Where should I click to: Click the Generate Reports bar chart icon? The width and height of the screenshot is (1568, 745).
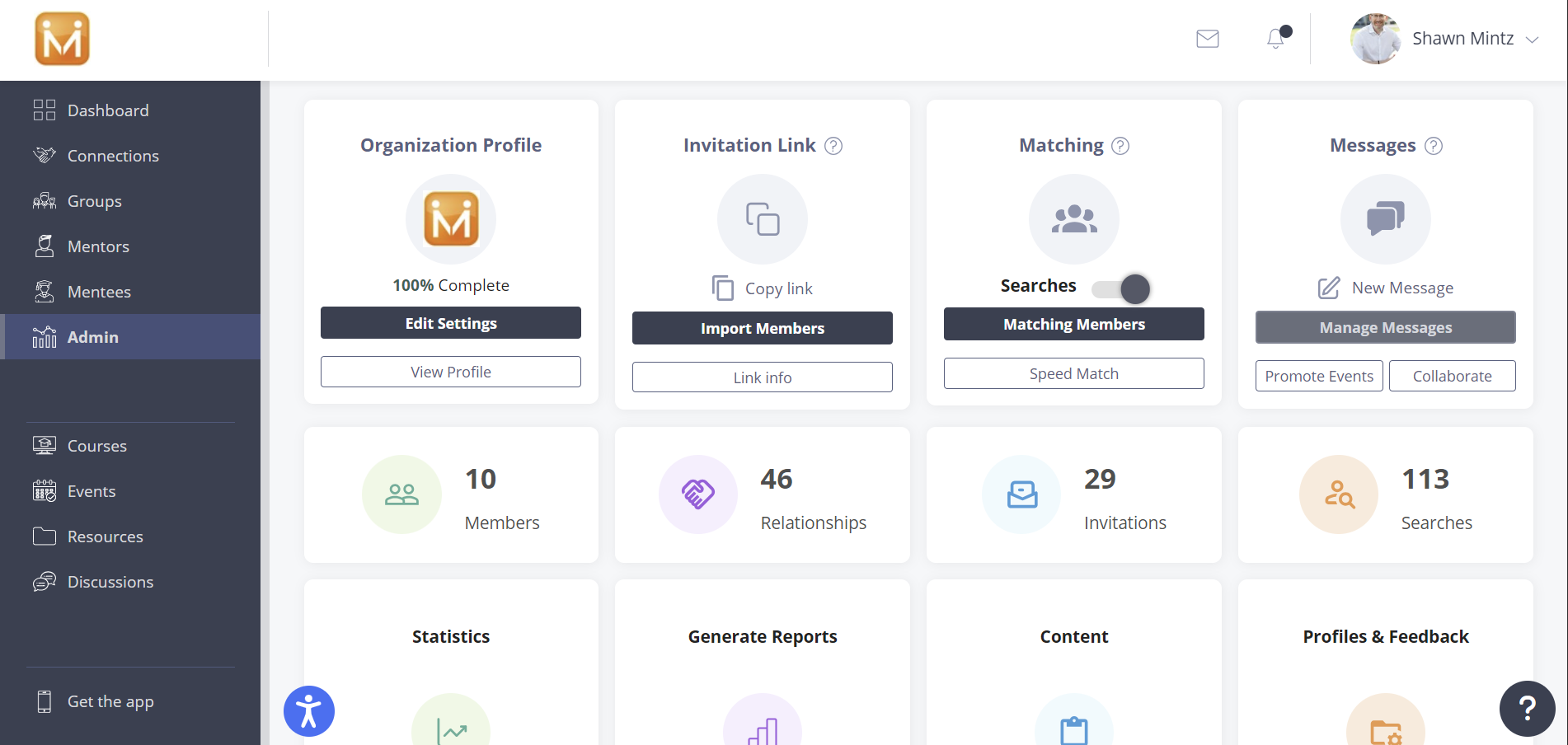(763, 719)
